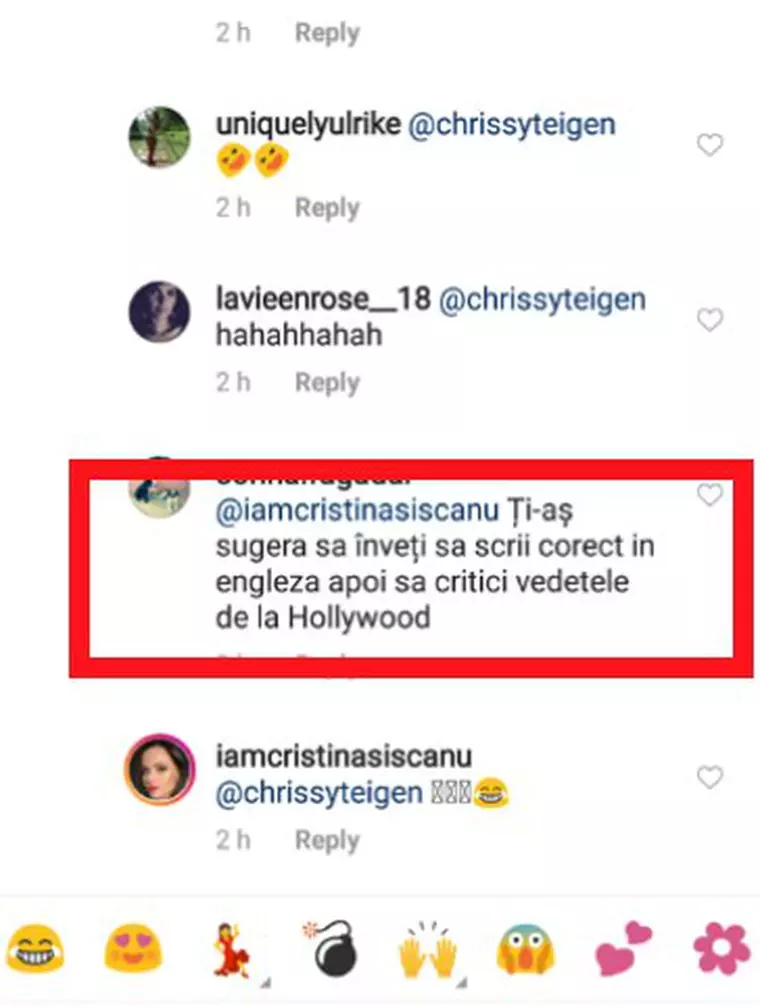Image resolution: width=760 pixels, height=1008 pixels.
Task: Toggle the like heart on lavieenrose__18's comment
Action: 710,320
